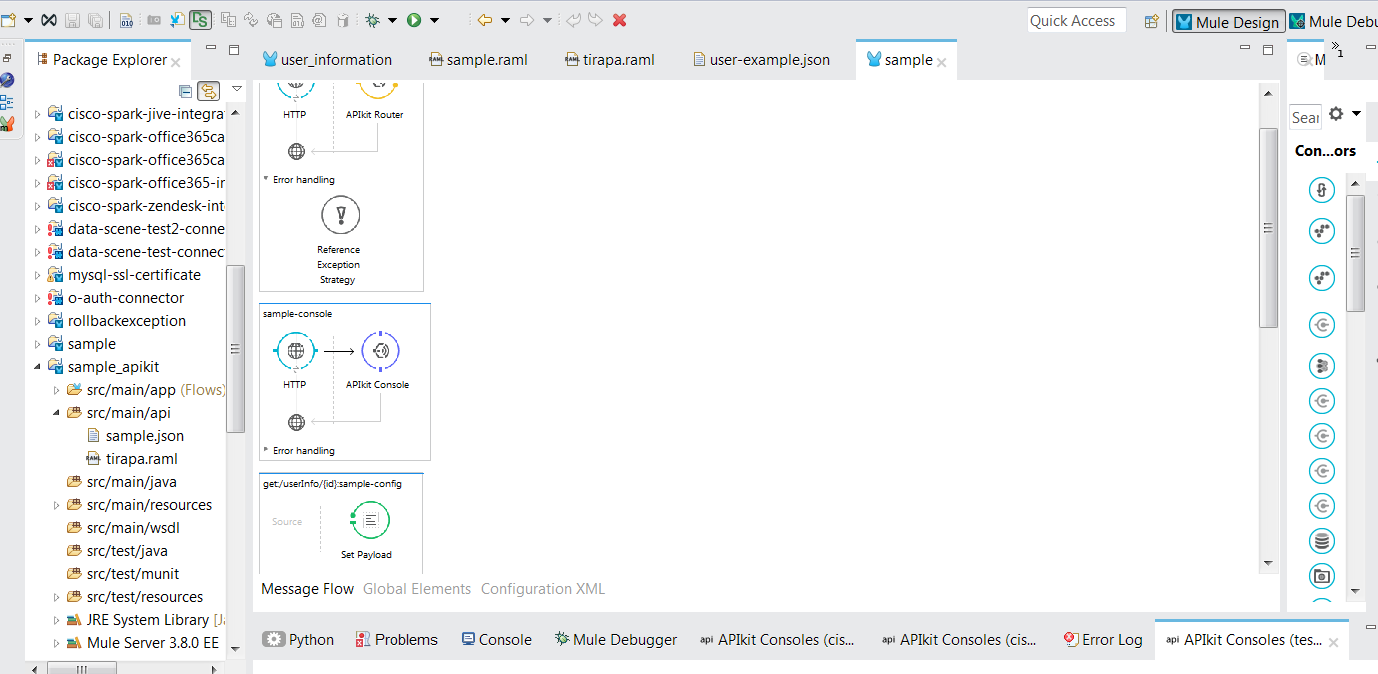The height and width of the screenshot is (674, 1378).
Task: Click the yellow Back navigation arrow
Action: [485, 20]
